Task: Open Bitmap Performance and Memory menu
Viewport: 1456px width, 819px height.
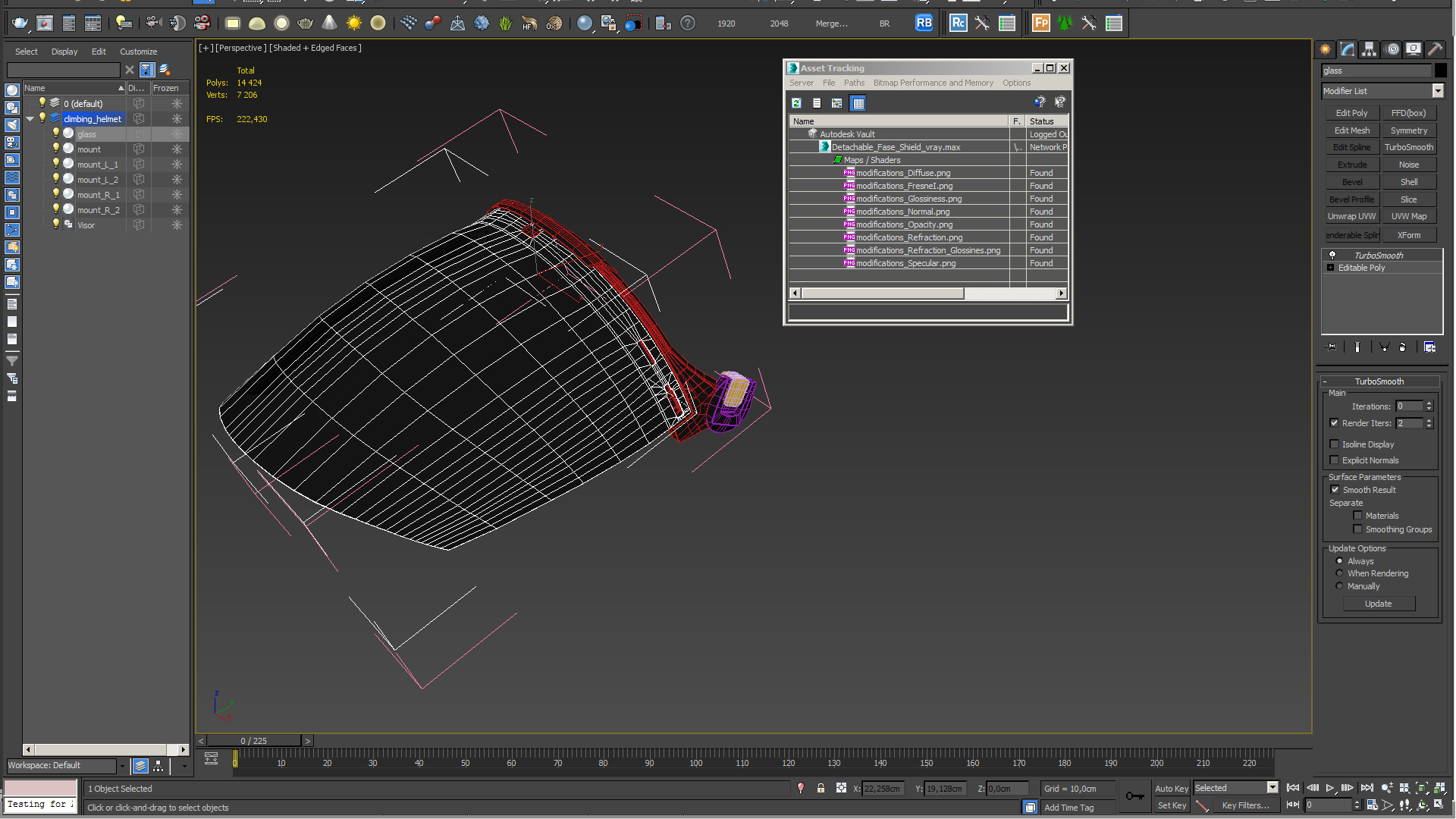Action: point(933,83)
